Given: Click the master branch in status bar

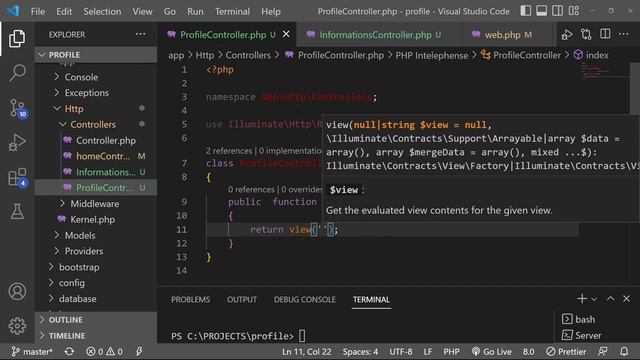Looking at the screenshot, I should pyautogui.click(x=32, y=351).
